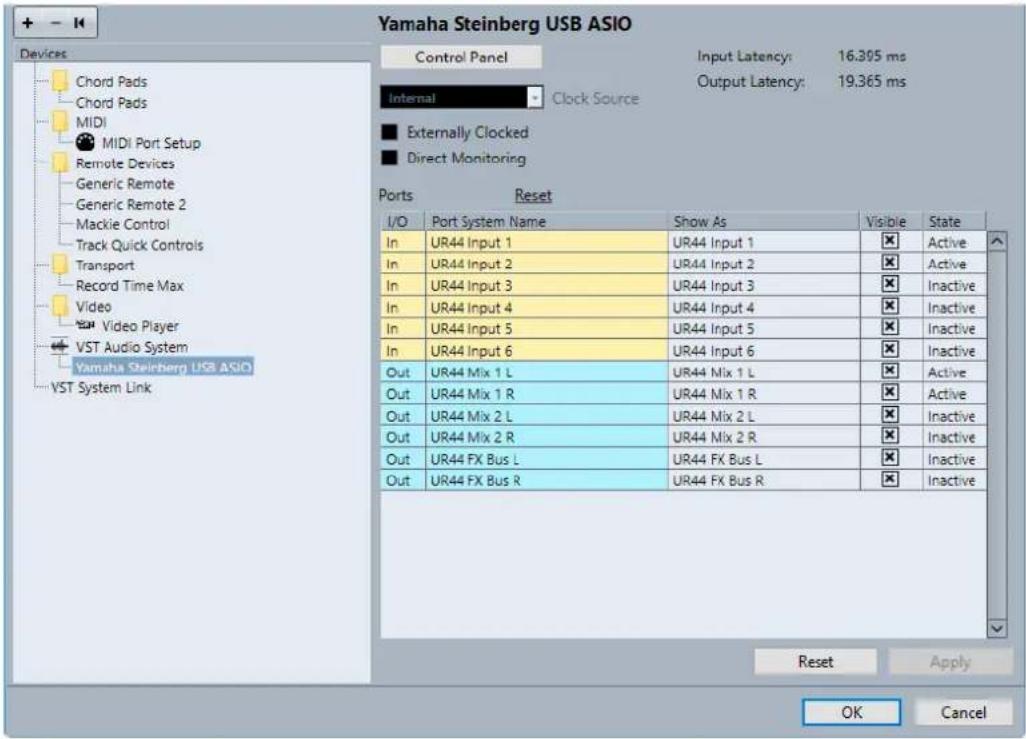The image size is (1026, 739).
Task: Click the Chord Pads folder icon
Action: click(60, 81)
